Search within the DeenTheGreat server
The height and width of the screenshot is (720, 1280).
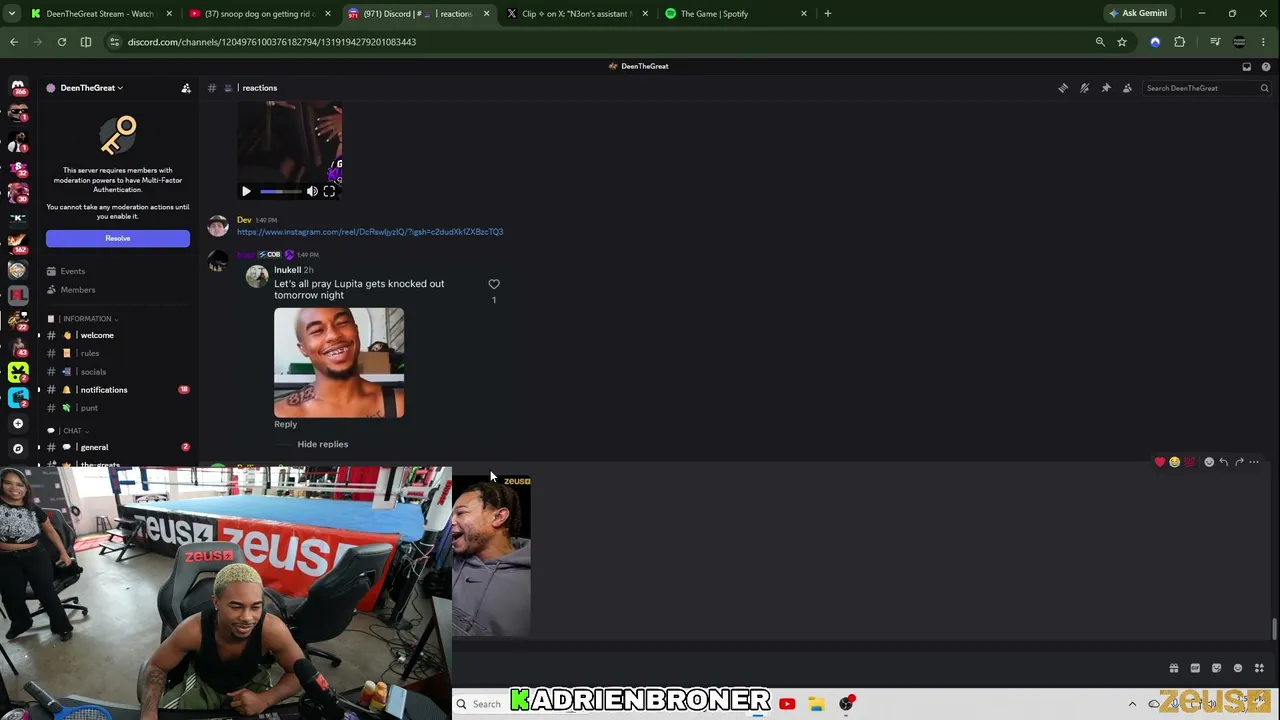click(x=1207, y=88)
